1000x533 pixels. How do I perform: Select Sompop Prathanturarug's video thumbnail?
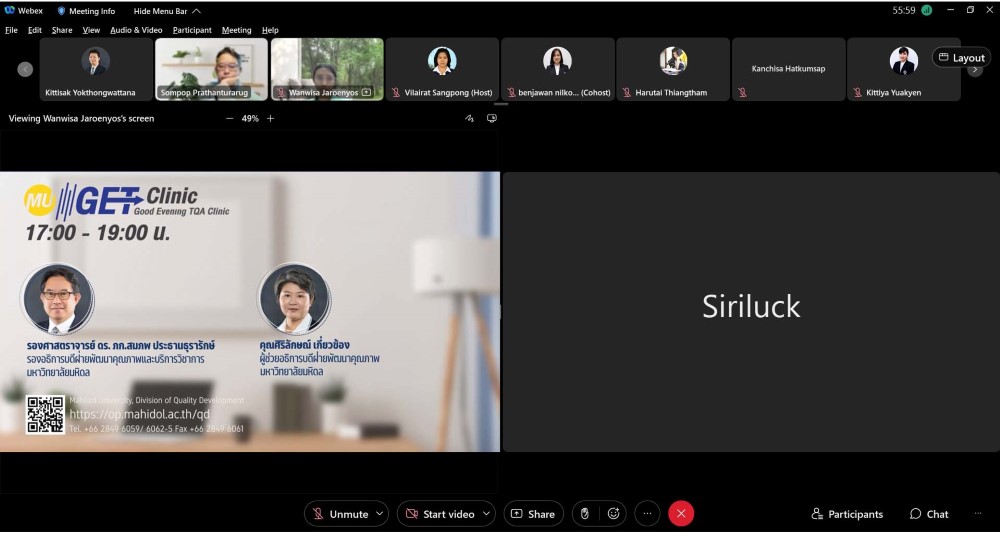(x=212, y=68)
